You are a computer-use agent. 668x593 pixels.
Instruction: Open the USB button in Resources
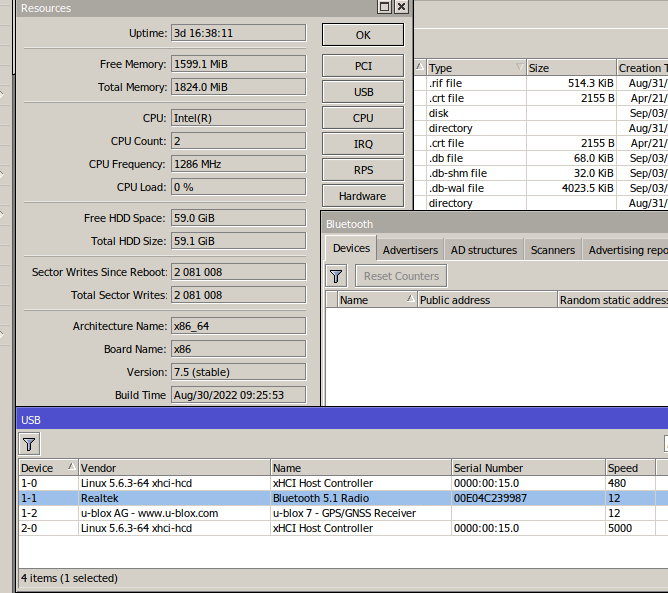(x=363, y=92)
